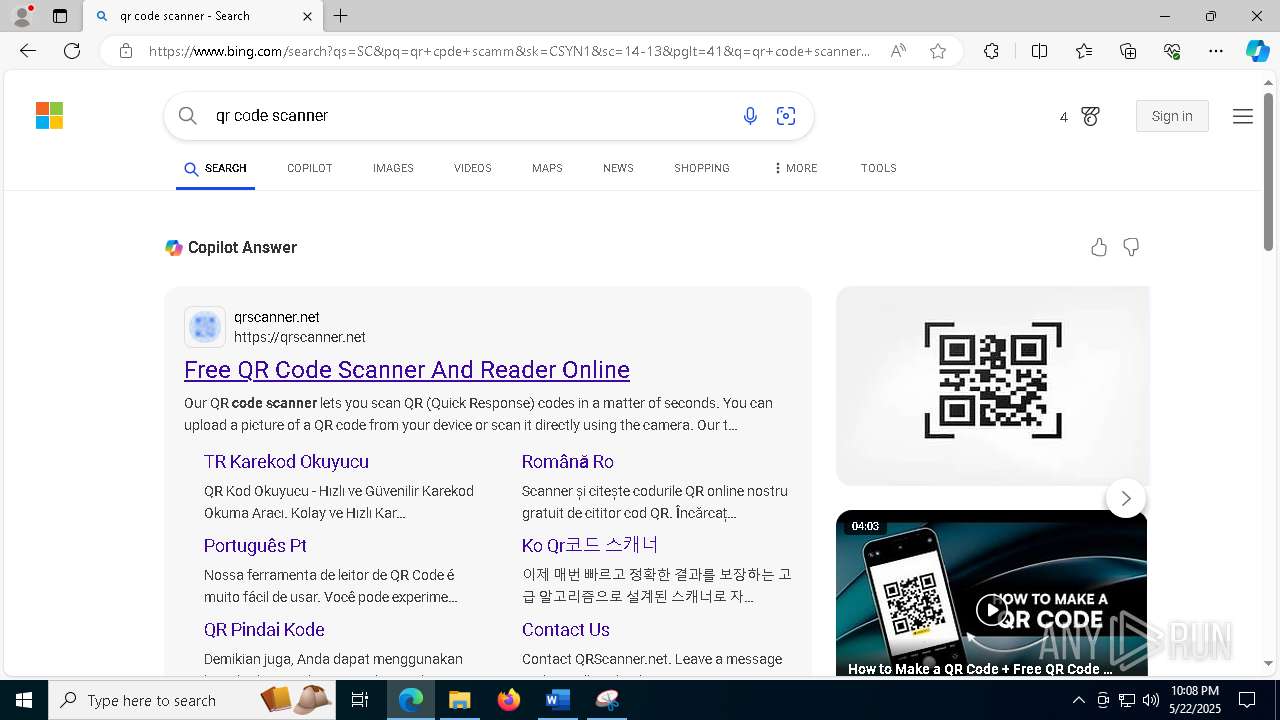Toggle split screen view

(1039, 51)
